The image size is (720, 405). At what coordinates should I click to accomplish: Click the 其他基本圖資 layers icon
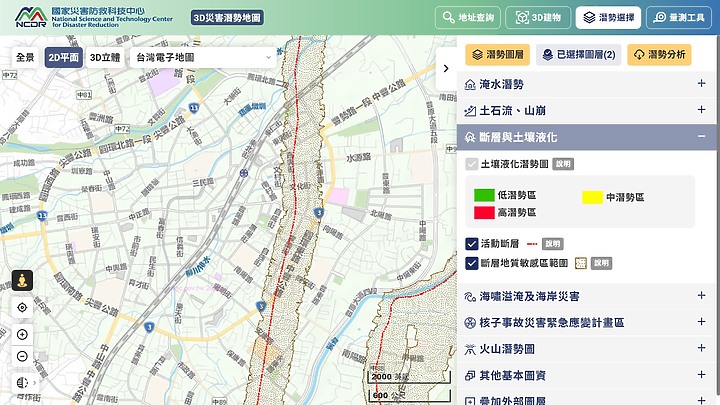(470, 376)
